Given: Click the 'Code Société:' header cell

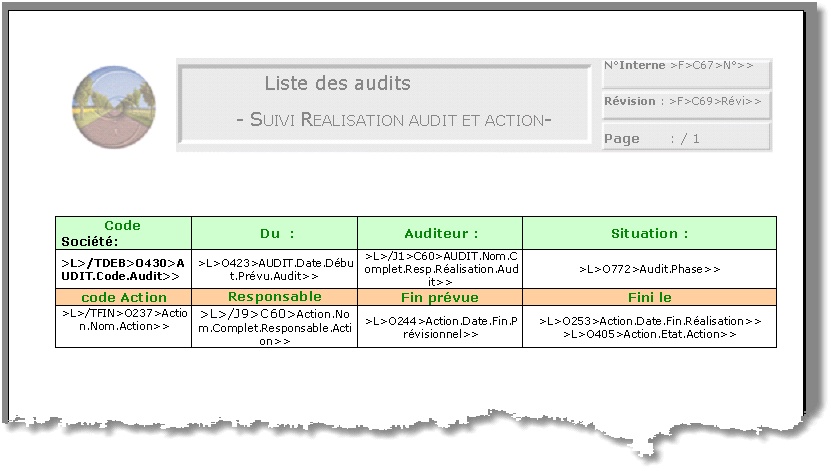Looking at the screenshot, I should pos(123,233).
